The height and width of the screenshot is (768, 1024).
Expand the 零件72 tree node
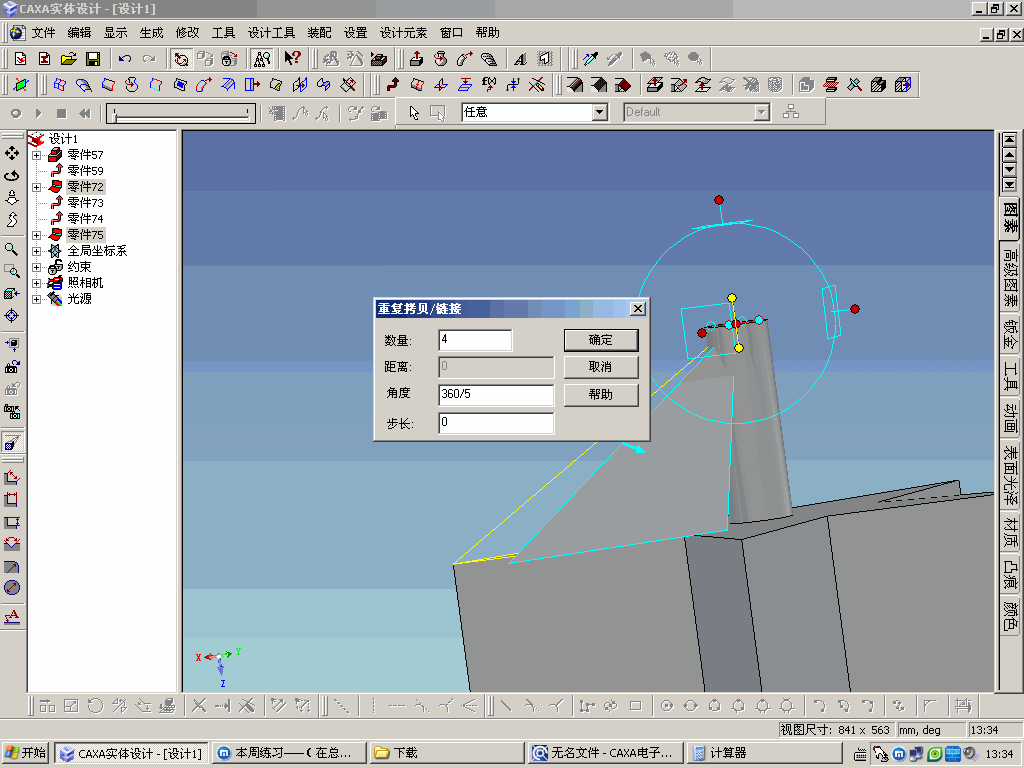click(37, 187)
